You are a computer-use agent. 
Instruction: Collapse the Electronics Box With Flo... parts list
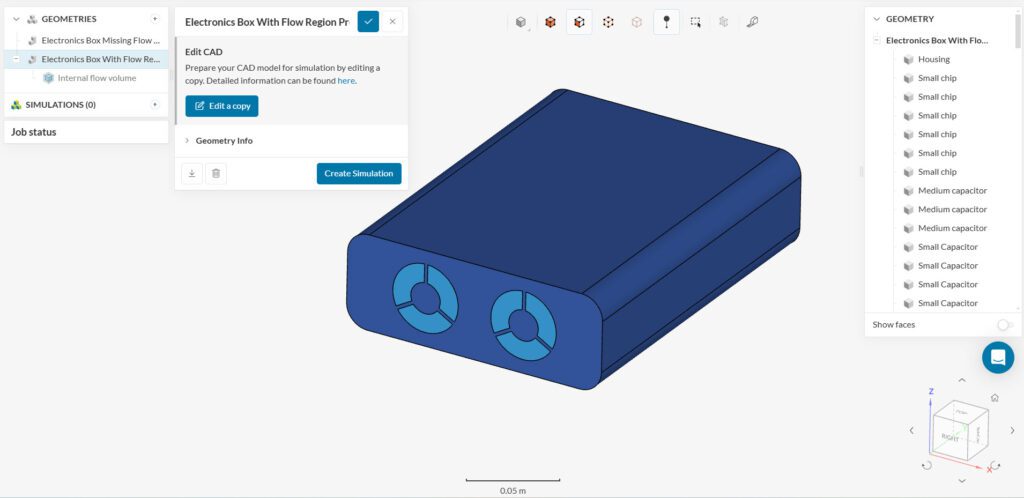coord(876,40)
